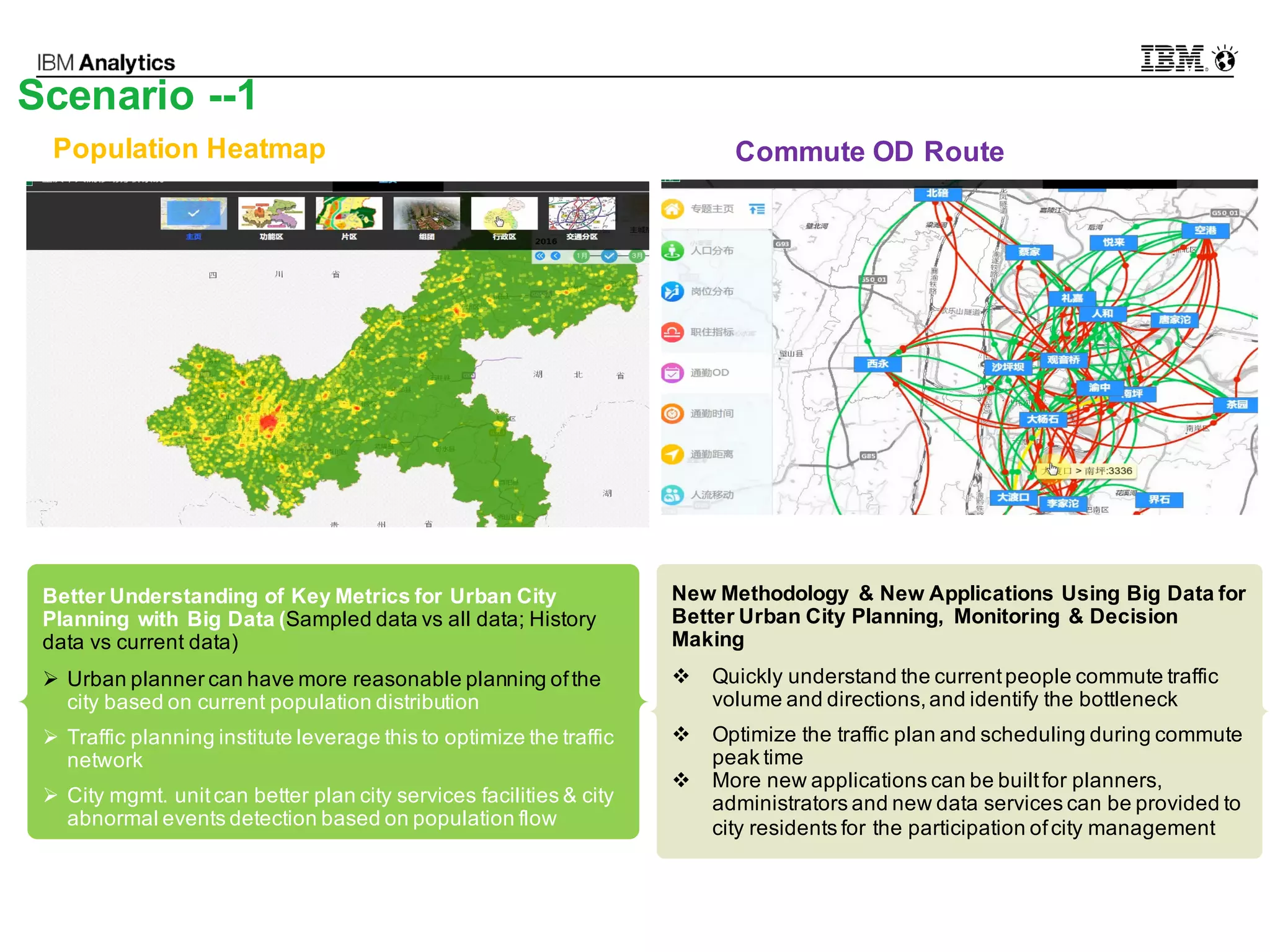Click the 渝中 node label on map
The width and height of the screenshot is (1270, 952).
1099,388
